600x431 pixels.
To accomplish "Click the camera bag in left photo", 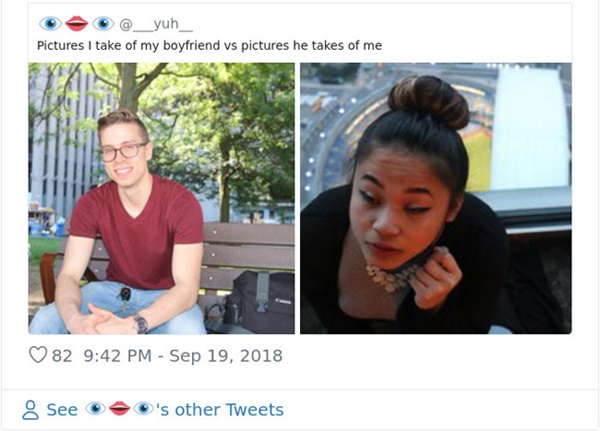I will click(260, 300).
